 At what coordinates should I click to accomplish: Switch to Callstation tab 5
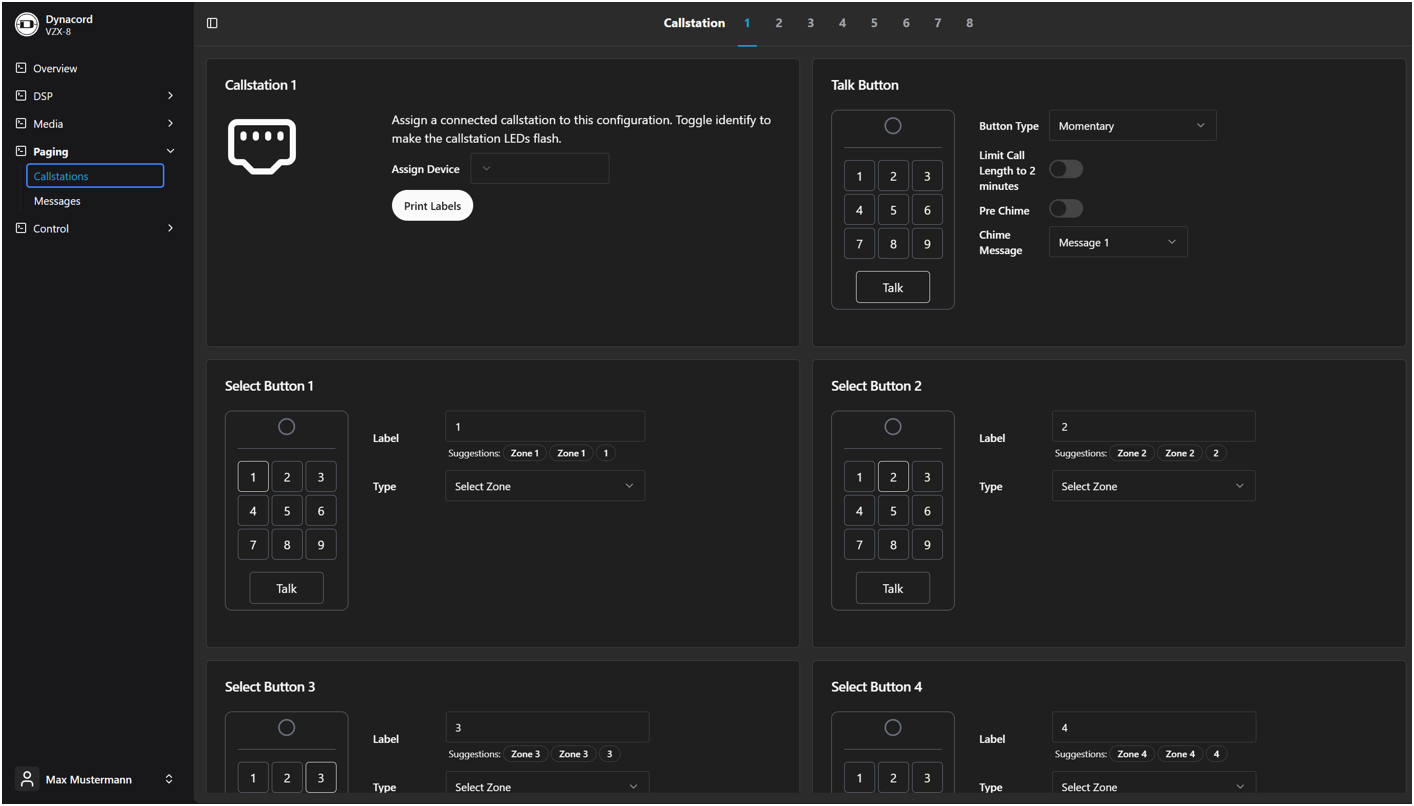[874, 23]
